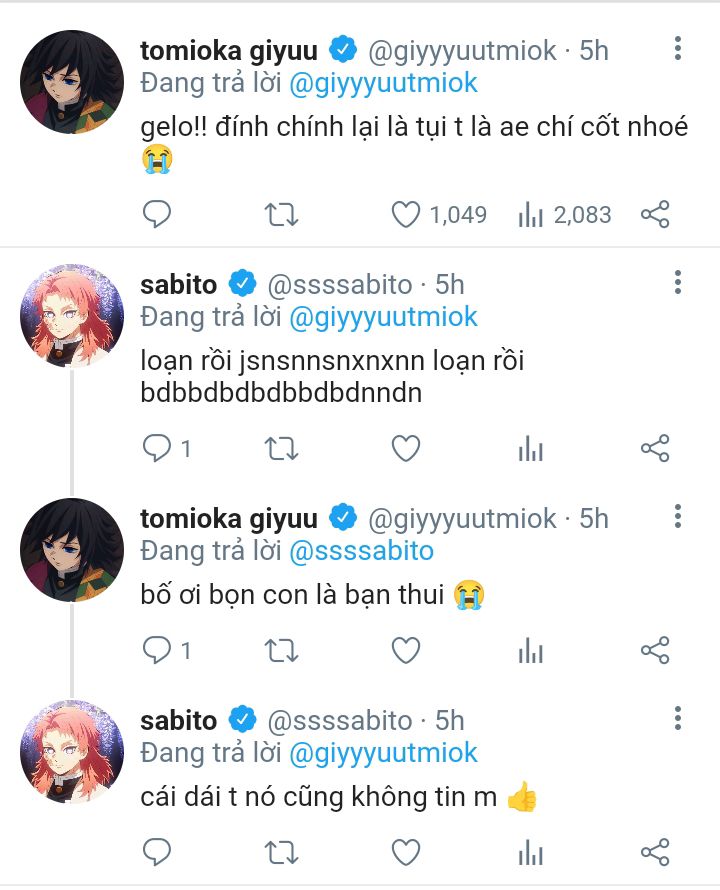Open @ssssabito mention link in giyuu's reply
This screenshot has width=720, height=890.
point(361,551)
